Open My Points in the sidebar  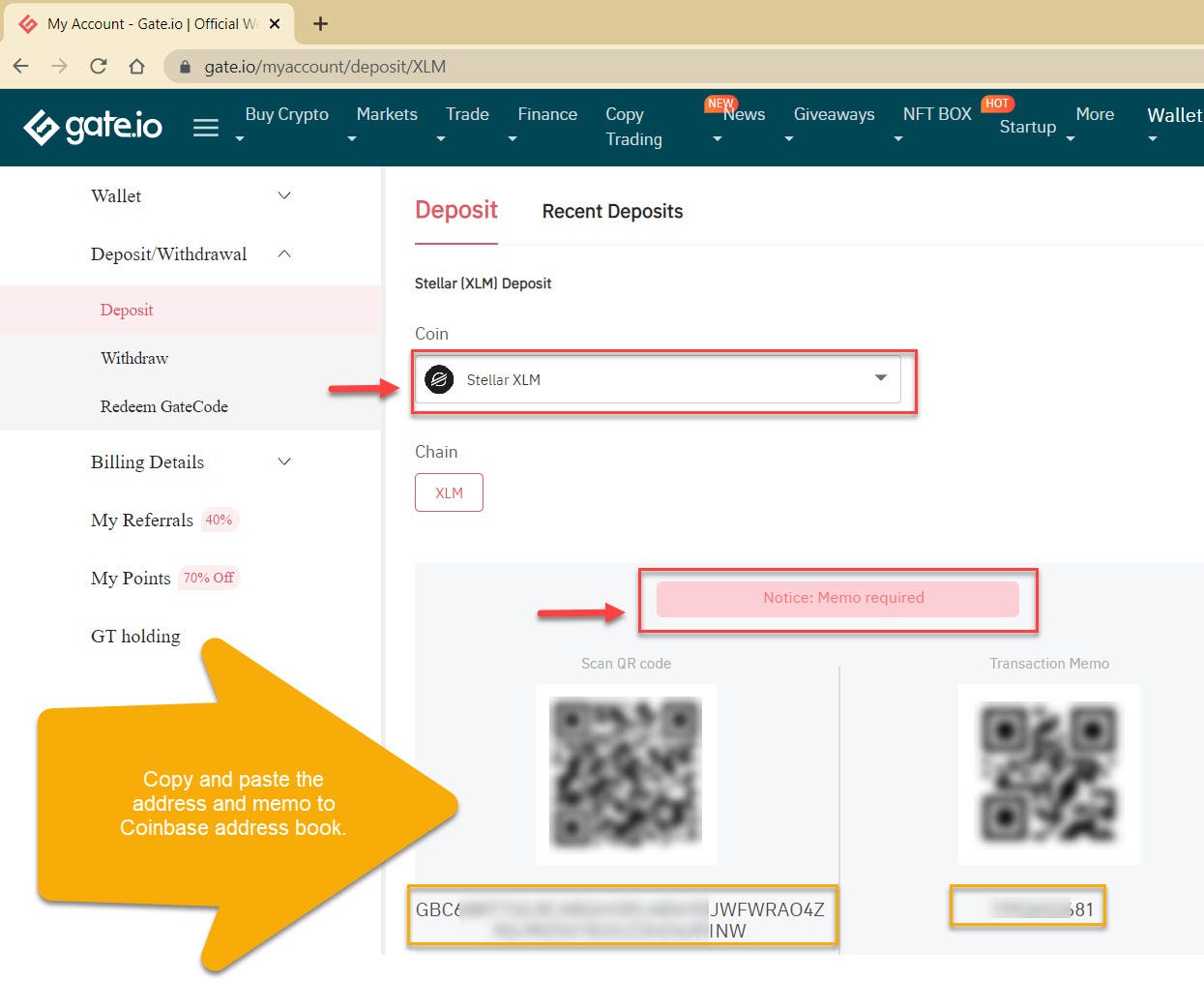[x=131, y=578]
